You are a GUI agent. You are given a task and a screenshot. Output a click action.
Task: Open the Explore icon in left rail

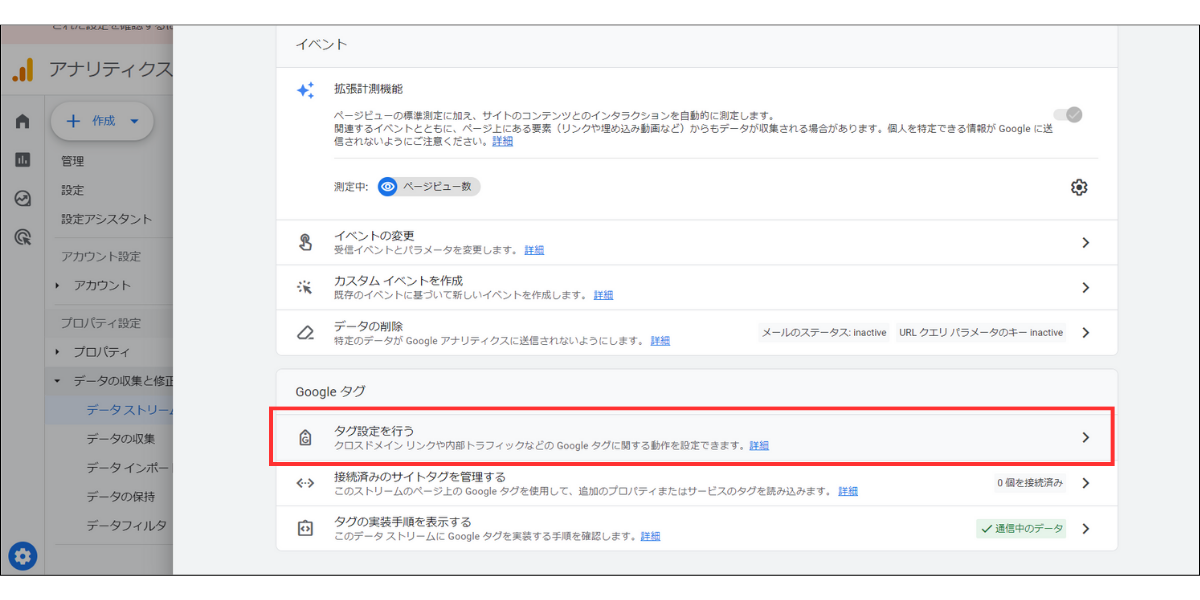pyautogui.click(x=22, y=198)
